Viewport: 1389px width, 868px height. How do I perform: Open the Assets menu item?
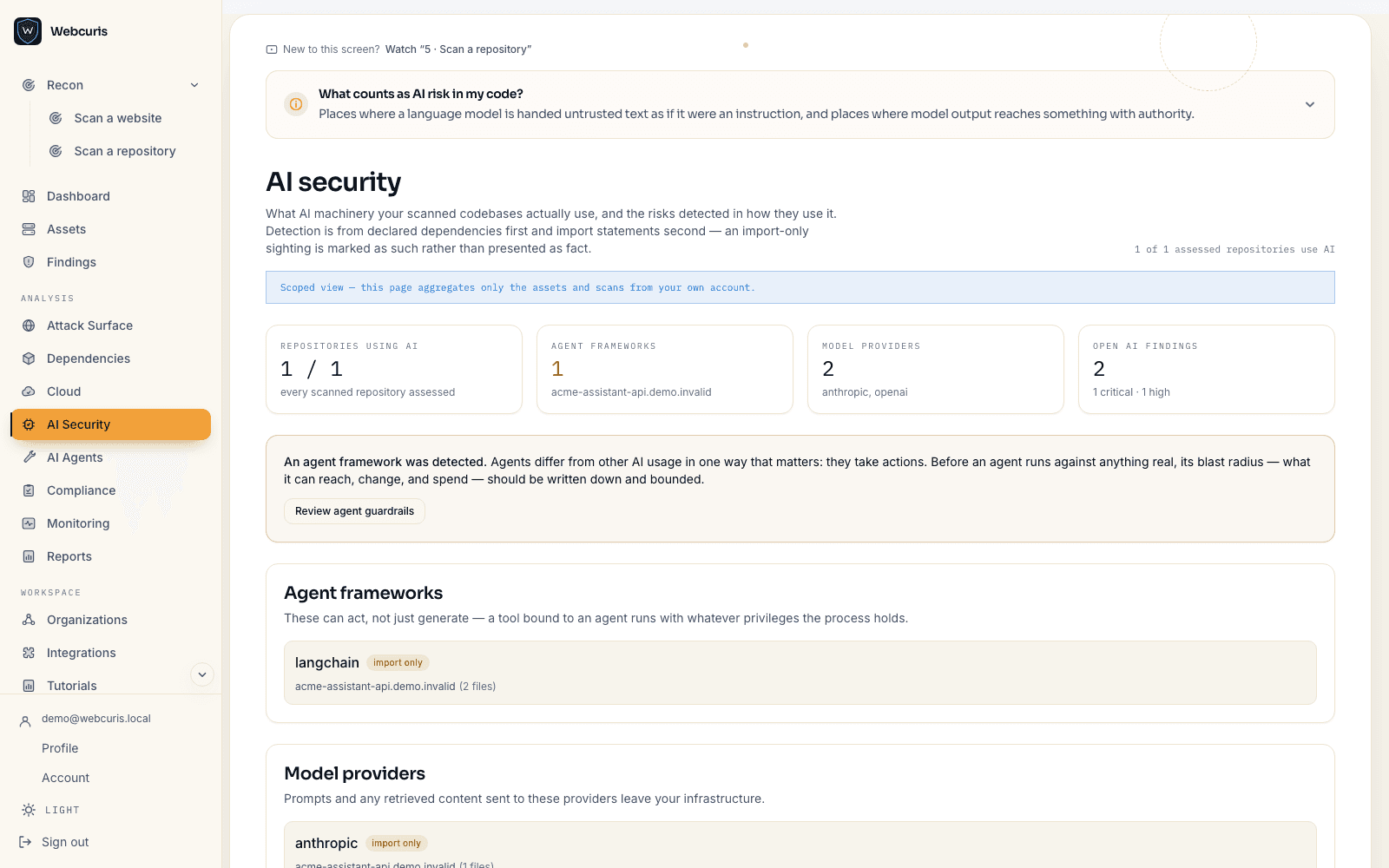[111, 229]
